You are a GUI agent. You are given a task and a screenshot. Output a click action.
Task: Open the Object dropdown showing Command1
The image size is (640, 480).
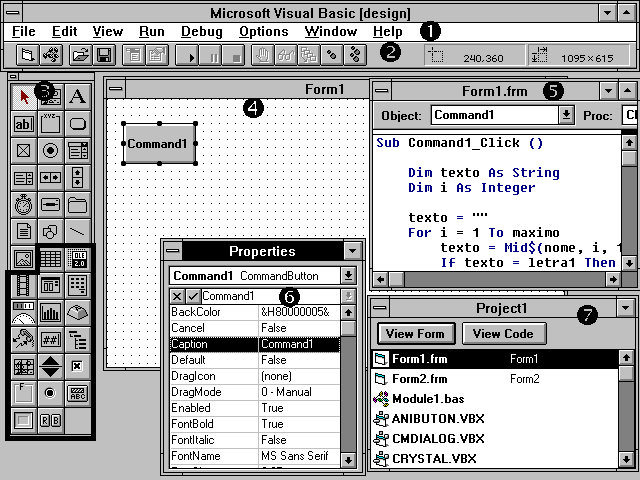[x=566, y=115]
